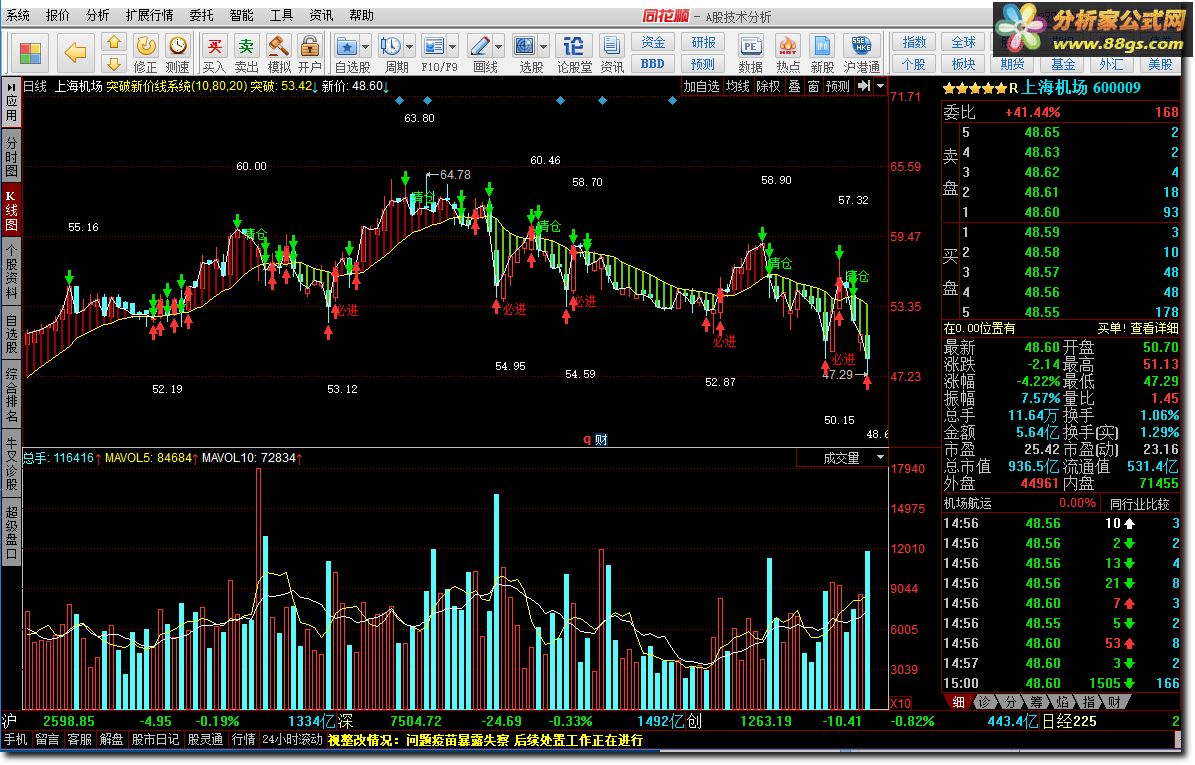Click the 板块 button
1195x765 pixels.
pos(963,64)
